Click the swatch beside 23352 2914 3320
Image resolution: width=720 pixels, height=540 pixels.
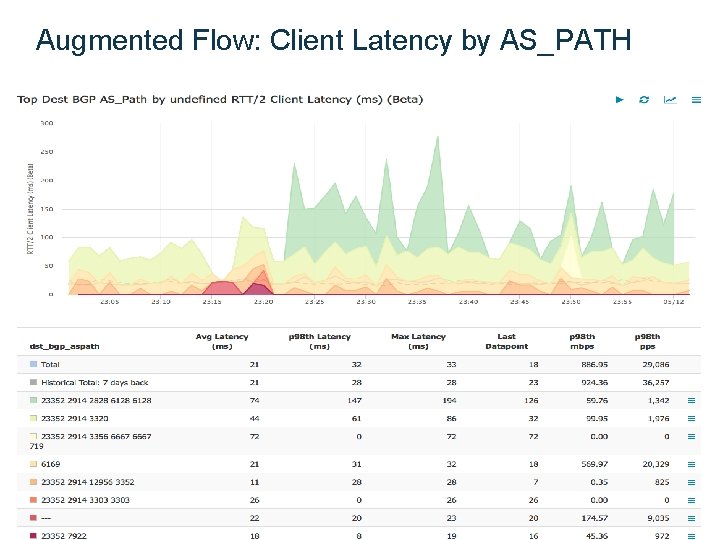33,418
